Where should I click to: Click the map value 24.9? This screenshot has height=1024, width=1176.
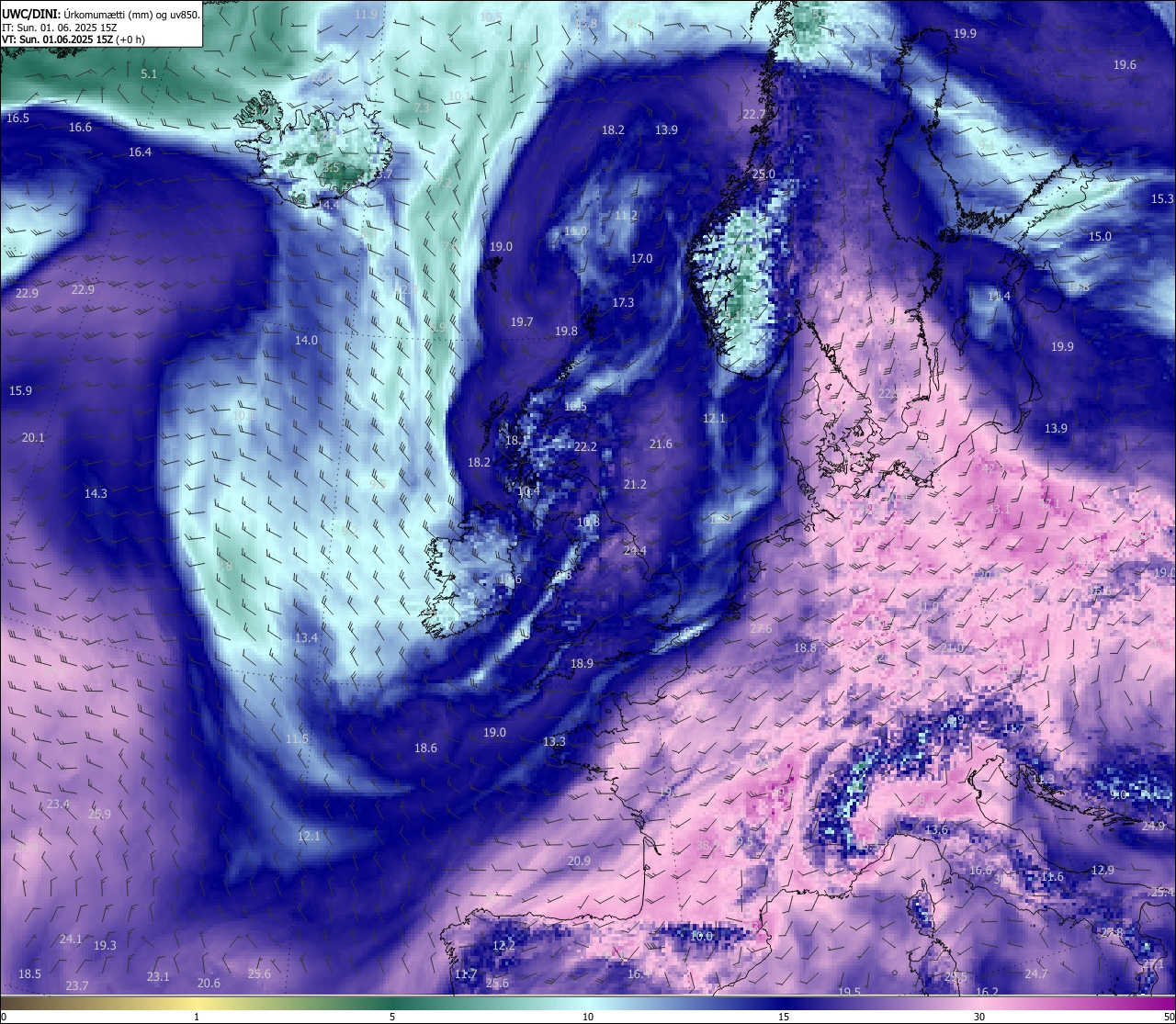(1153, 826)
